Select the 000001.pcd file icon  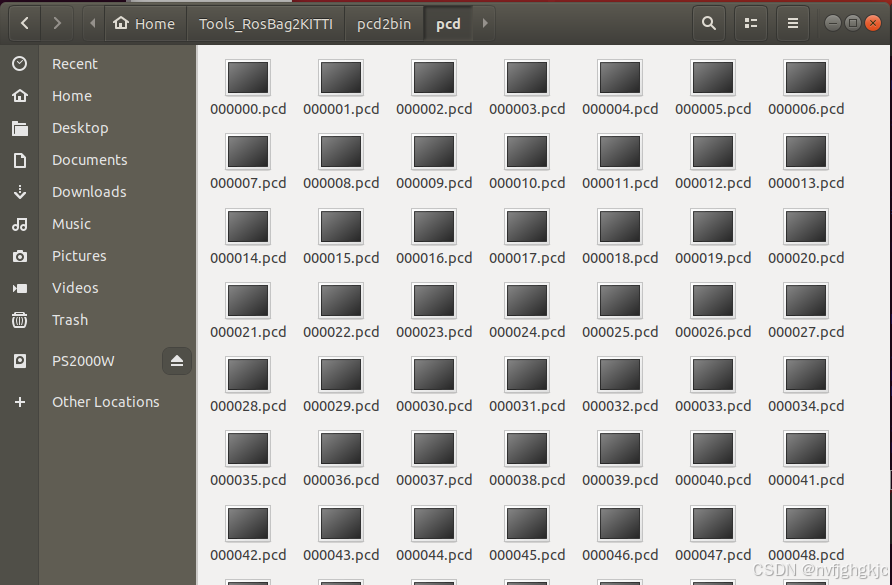(x=341, y=77)
